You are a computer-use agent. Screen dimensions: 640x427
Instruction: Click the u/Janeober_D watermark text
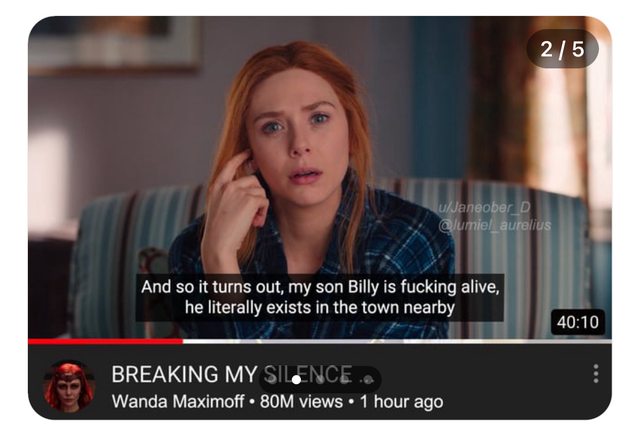point(484,207)
